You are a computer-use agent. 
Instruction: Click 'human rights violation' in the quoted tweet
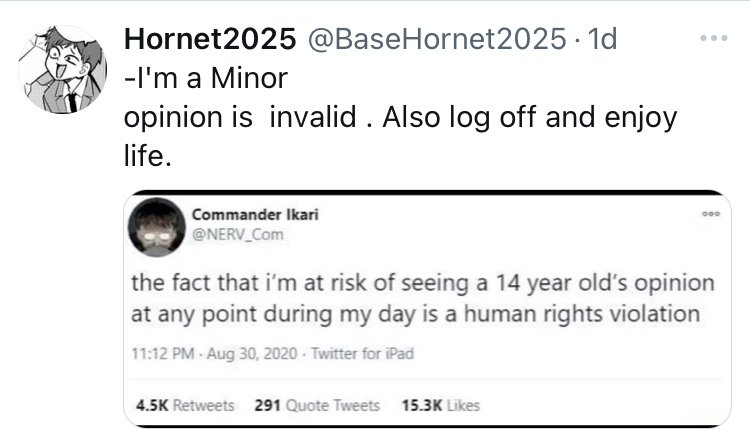pos(582,314)
